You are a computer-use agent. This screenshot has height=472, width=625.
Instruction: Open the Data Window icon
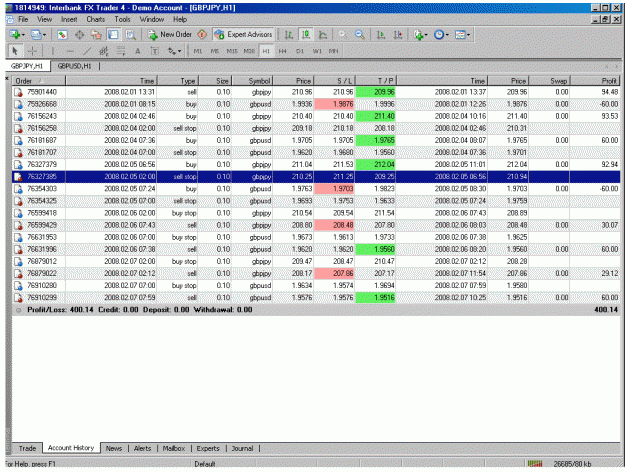pos(79,35)
